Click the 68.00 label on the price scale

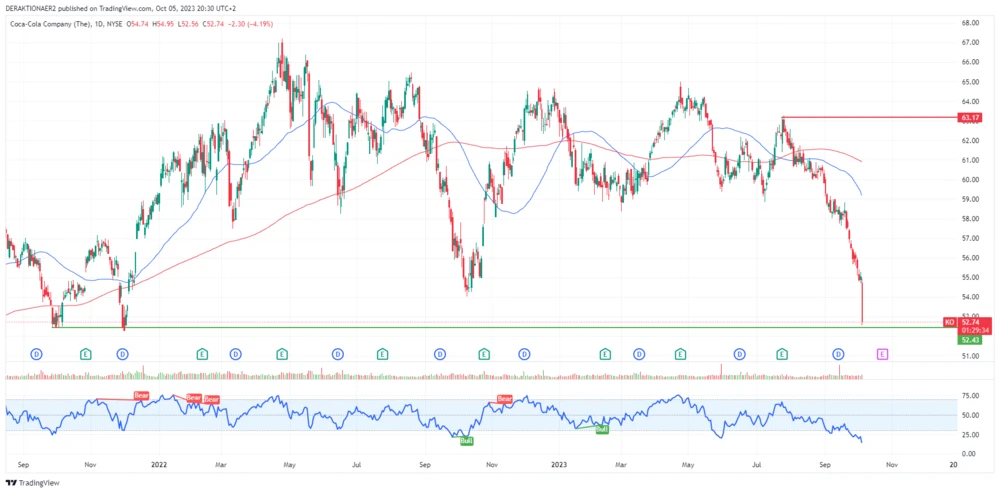pos(967,22)
